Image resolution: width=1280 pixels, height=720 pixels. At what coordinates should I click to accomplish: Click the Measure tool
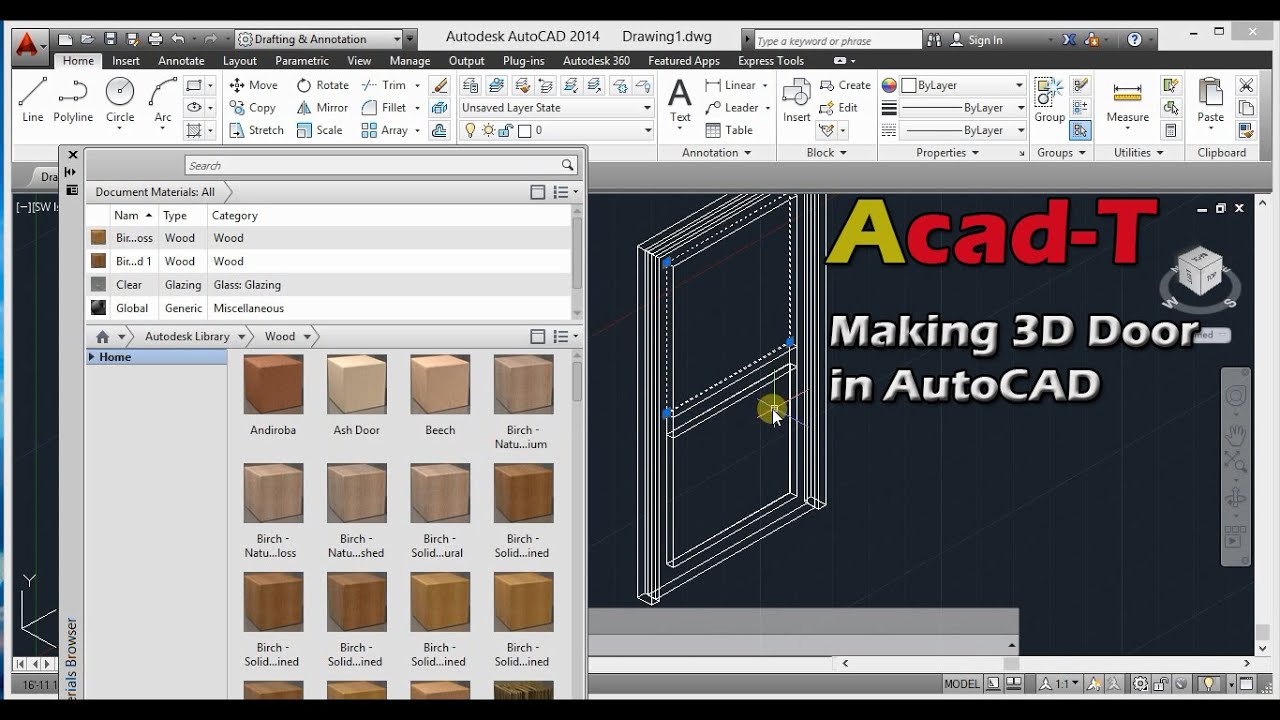pyautogui.click(x=1127, y=100)
